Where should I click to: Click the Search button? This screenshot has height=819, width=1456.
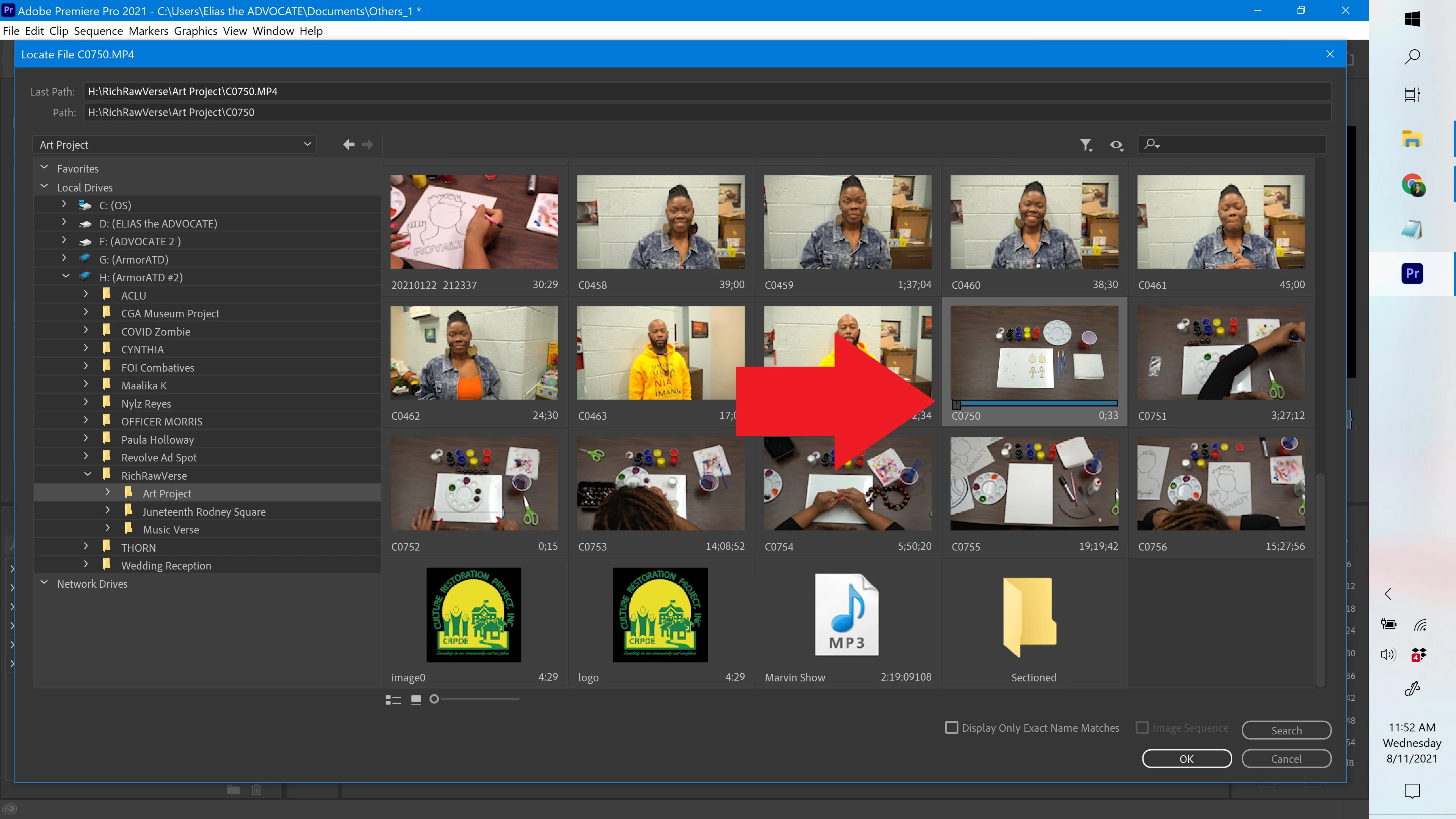(1286, 730)
